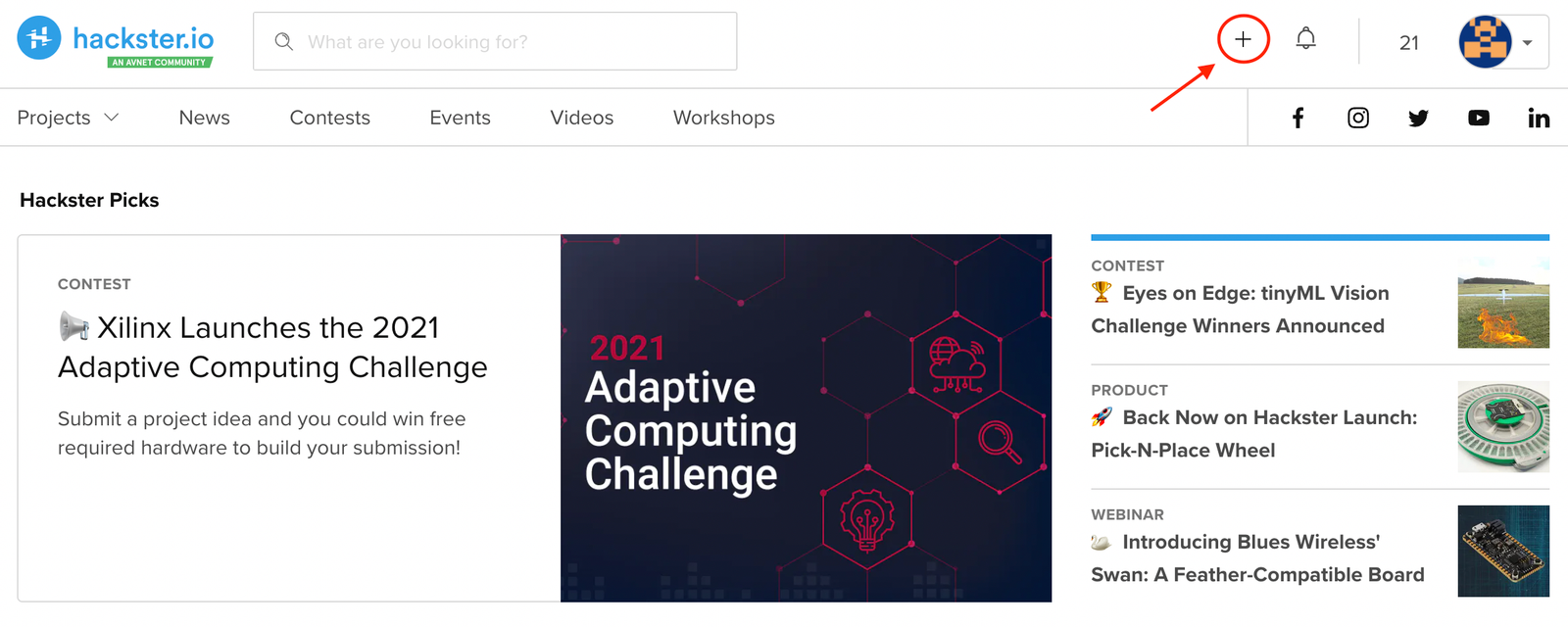The image size is (1568, 627).
Task: Click the Swan Feather board thumbnail
Action: coord(1503,552)
